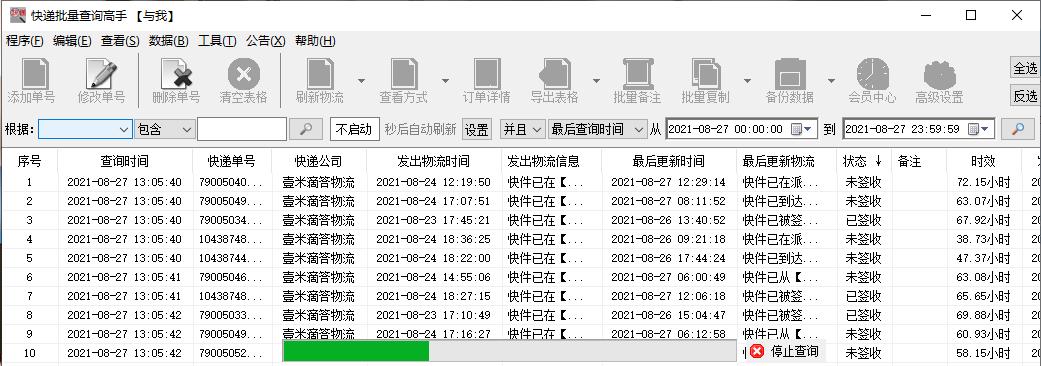
Task: Expand the 查看方式 dropdown arrow
Action: 445,80
